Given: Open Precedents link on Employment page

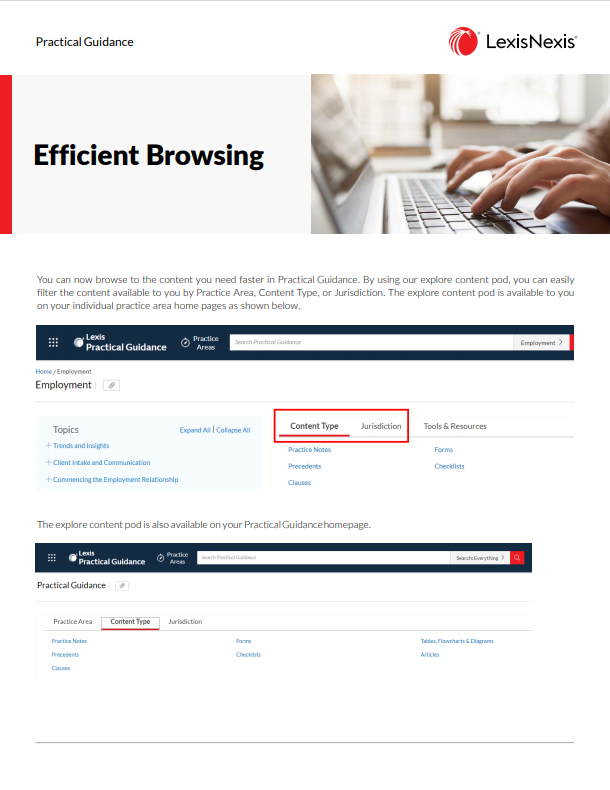Looking at the screenshot, I should point(304,466).
